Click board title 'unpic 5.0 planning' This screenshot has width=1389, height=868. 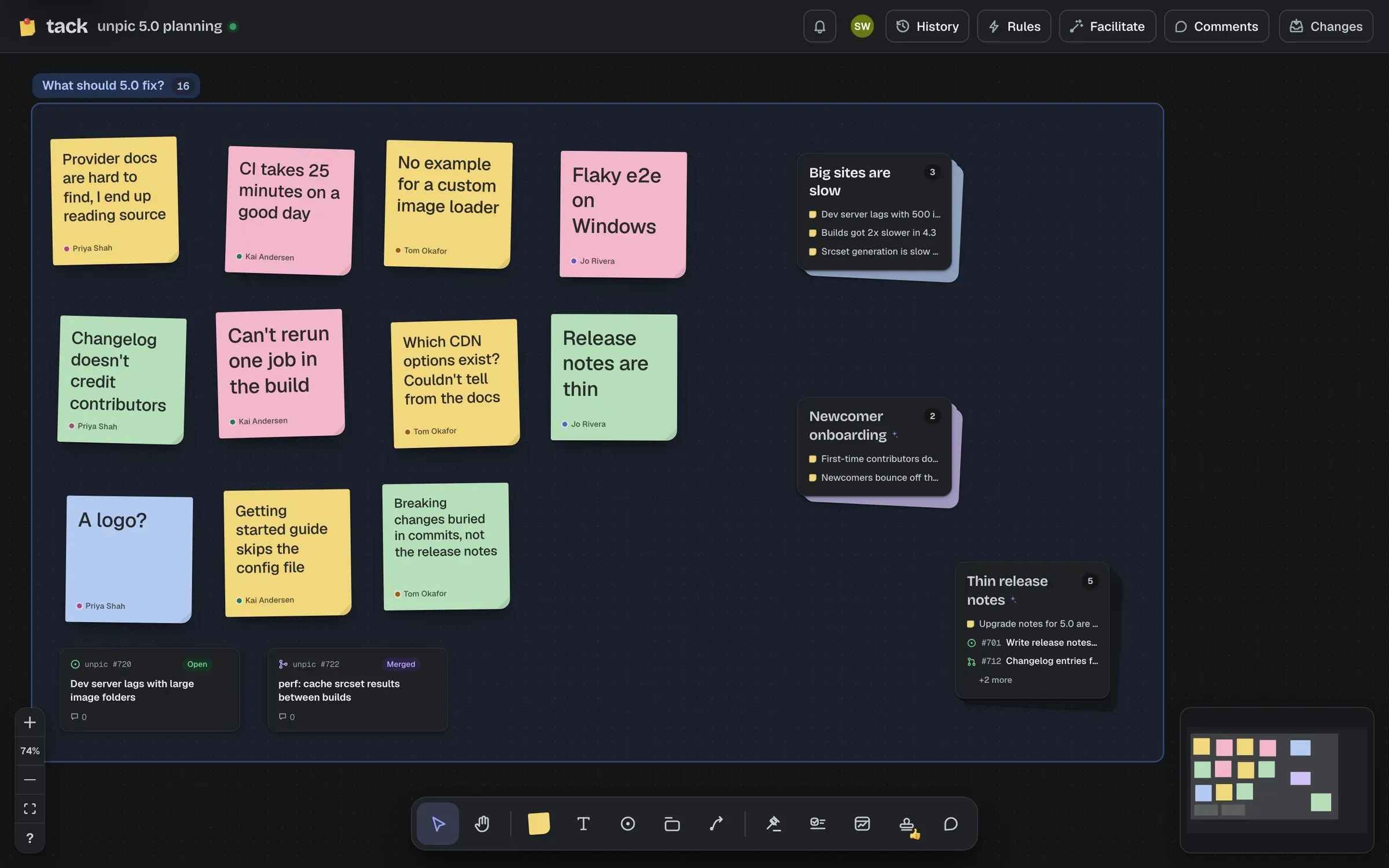click(x=159, y=26)
